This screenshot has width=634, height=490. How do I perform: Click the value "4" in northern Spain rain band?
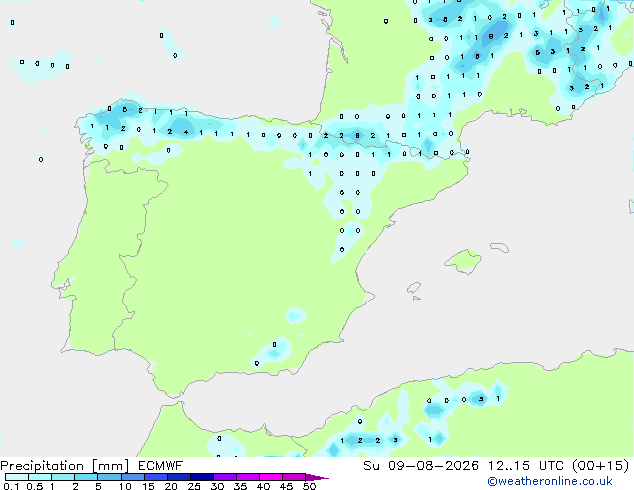pos(186,132)
